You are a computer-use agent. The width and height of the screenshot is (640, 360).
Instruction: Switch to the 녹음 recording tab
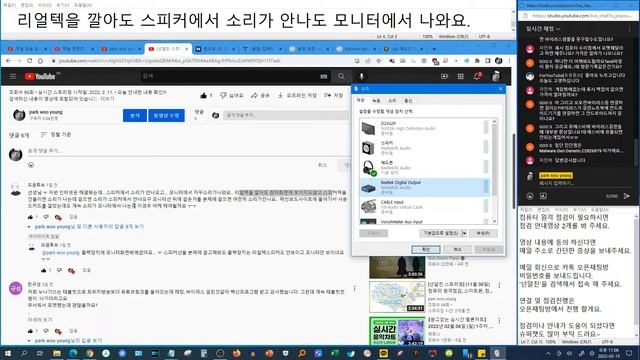click(x=376, y=100)
